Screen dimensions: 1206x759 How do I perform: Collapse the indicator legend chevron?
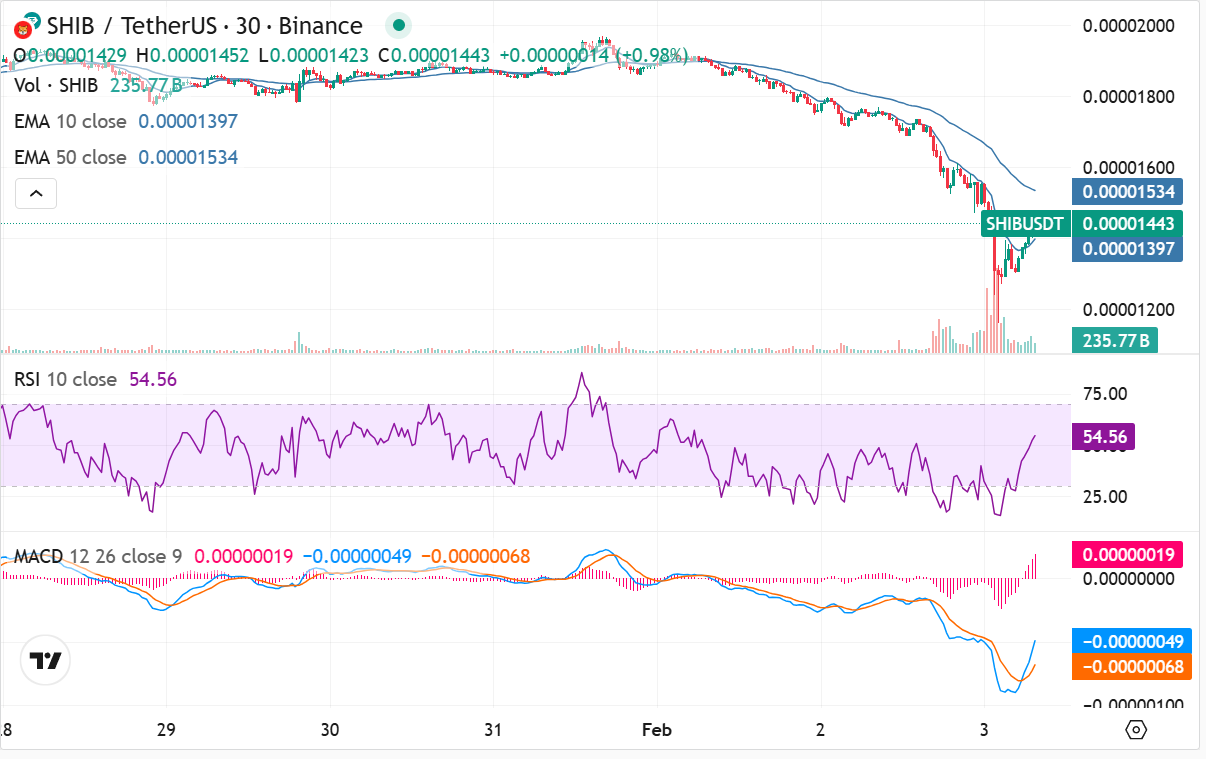[35, 193]
